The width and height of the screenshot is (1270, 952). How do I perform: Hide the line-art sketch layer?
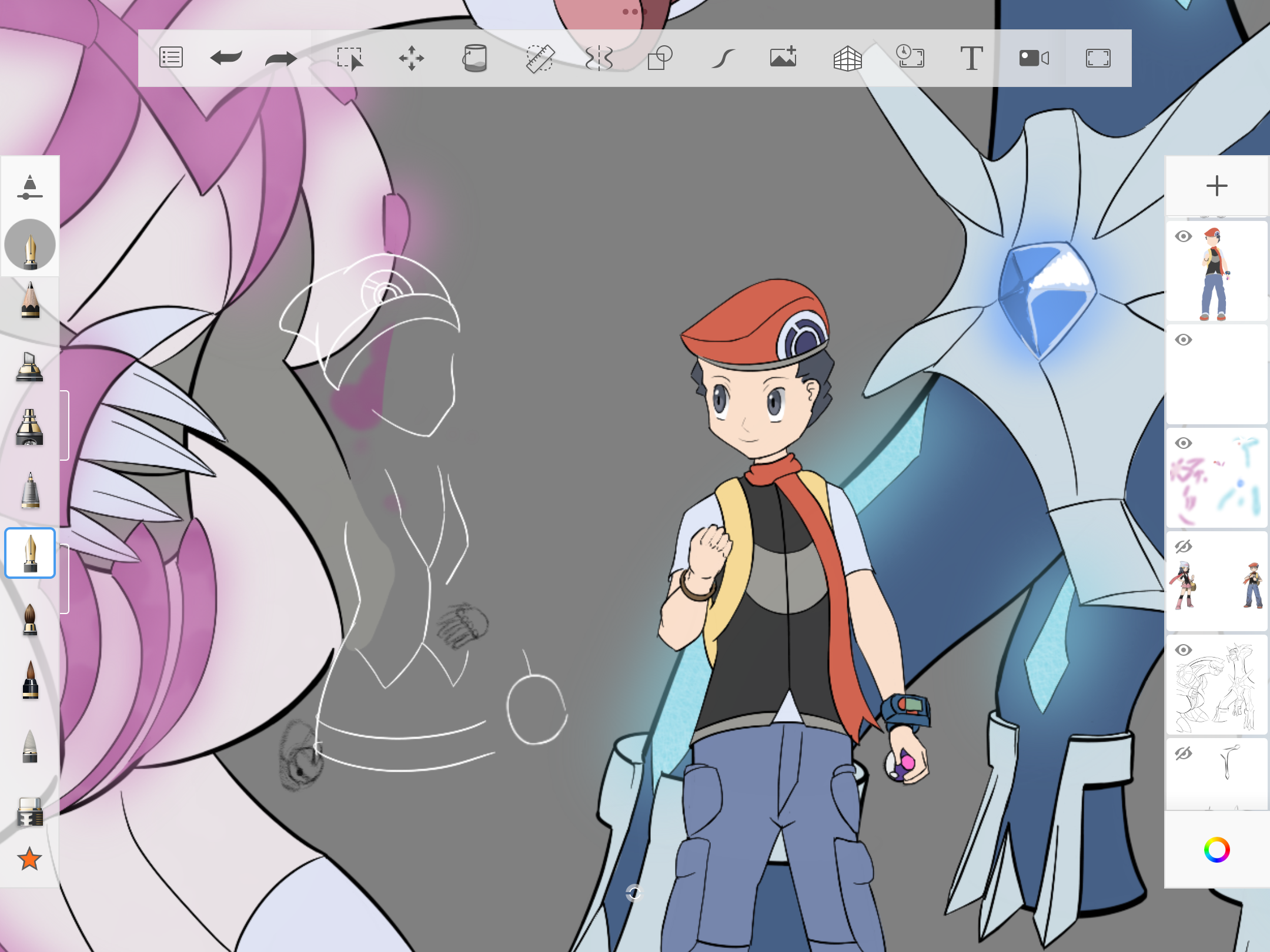(1184, 650)
